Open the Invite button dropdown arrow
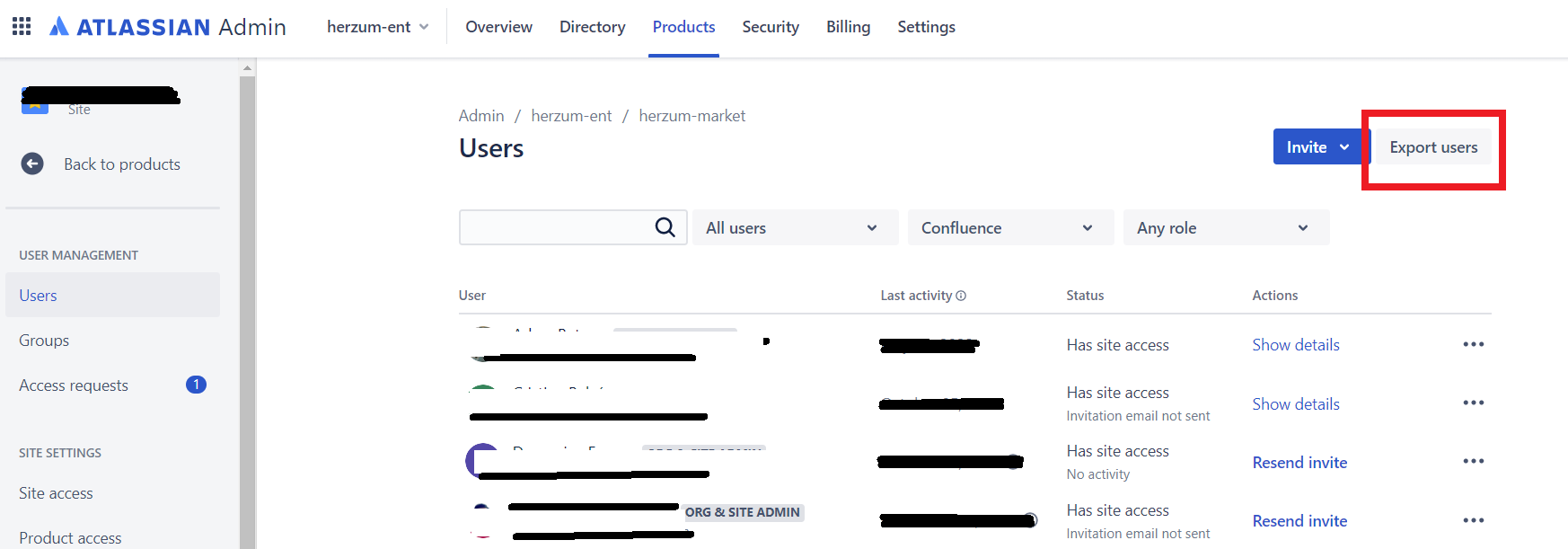Image resolution: width=1568 pixels, height=549 pixels. coord(1344,147)
